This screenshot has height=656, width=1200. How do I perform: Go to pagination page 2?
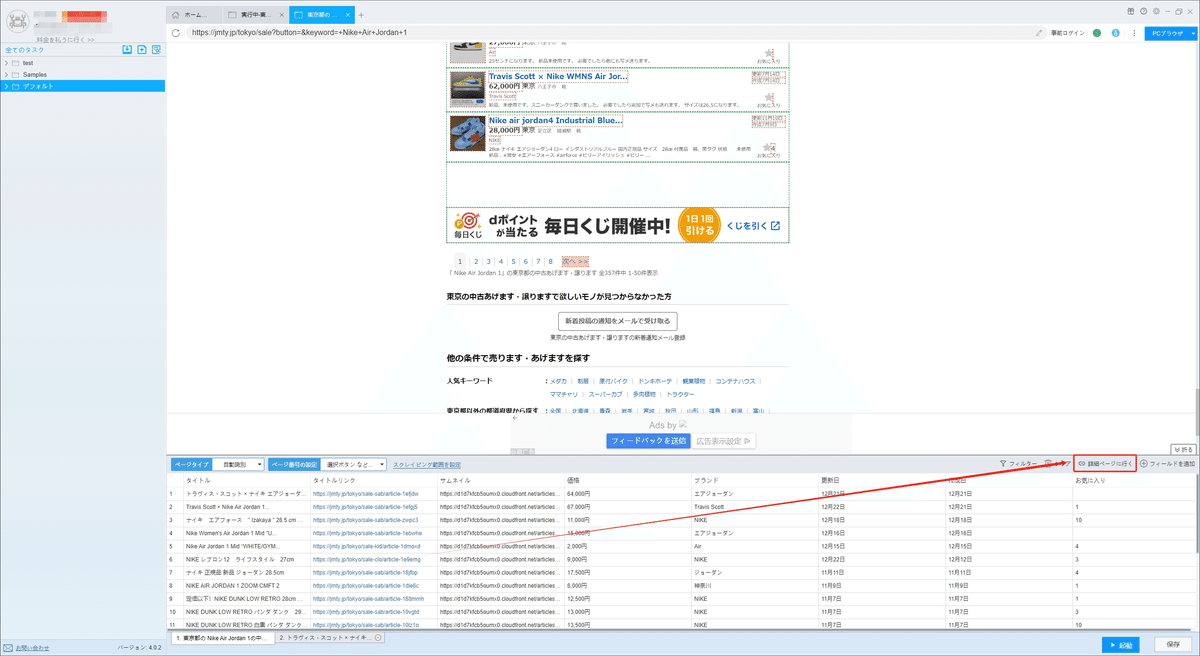pos(476,261)
